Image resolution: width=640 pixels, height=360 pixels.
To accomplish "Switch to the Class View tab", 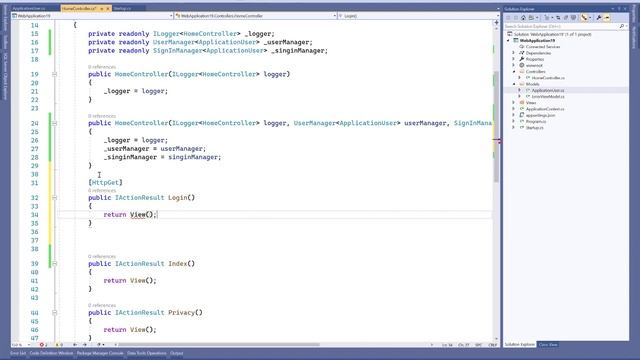I will 548,345.
